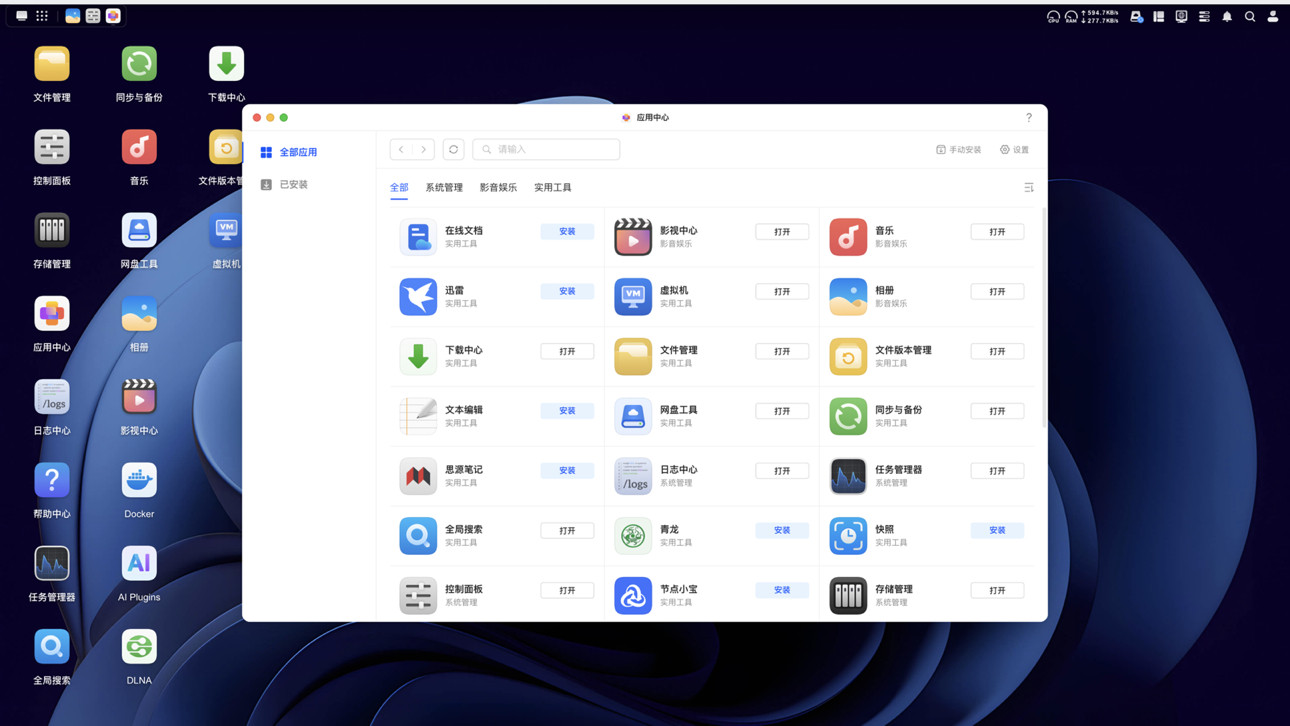The image size is (1290, 726).
Task: Launch 网盘工具 desktop shortcut
Action: click(139, 230)
